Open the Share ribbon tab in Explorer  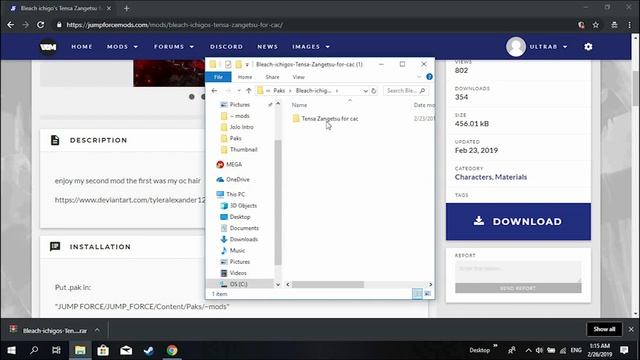[272, 77]
